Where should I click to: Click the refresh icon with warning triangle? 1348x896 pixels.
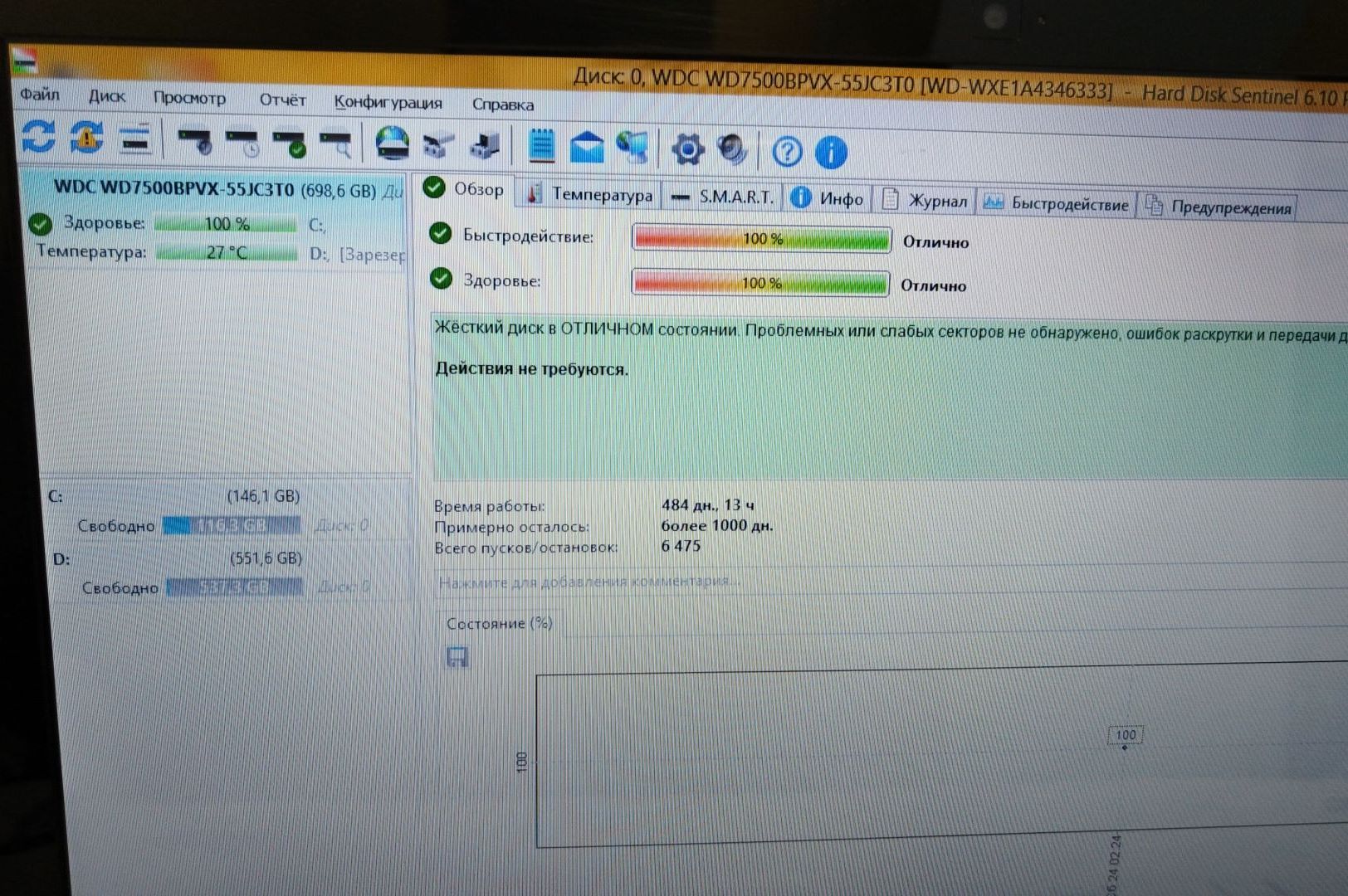click(87, 138)
